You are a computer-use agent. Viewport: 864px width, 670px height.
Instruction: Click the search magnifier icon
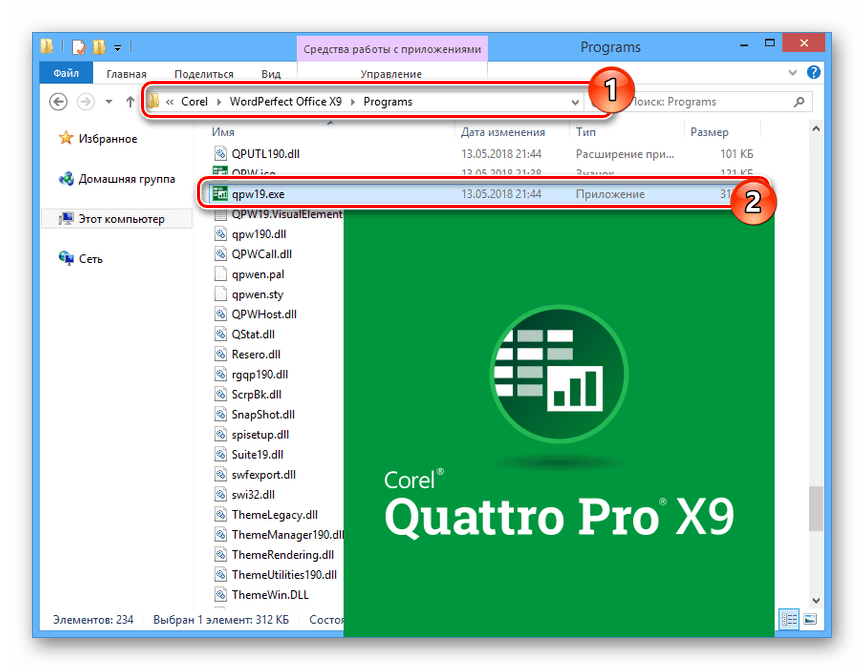click(x=798, y=102)
